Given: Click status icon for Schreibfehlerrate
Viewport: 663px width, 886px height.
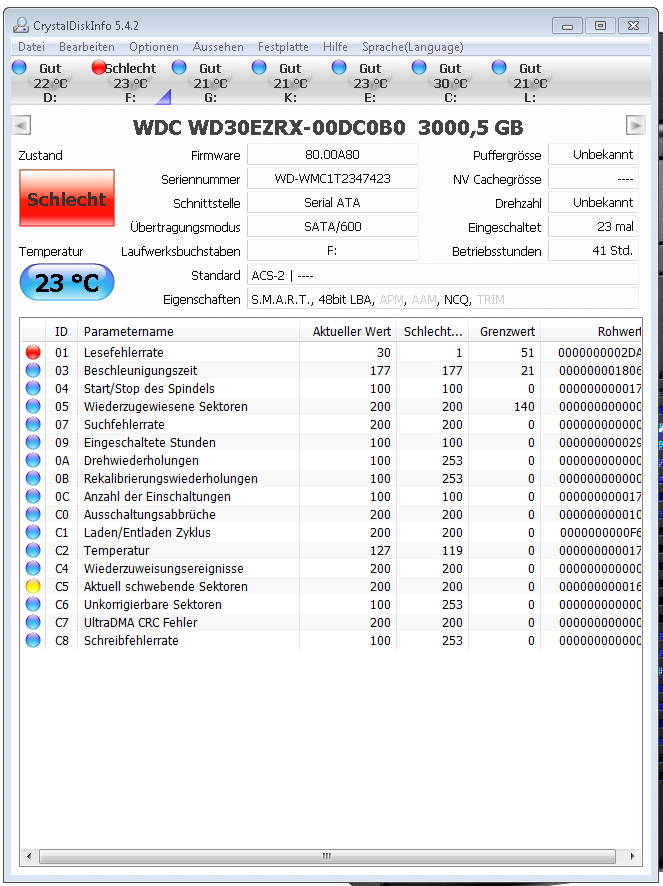Looking at the screenshot, I should click(33, 641).
